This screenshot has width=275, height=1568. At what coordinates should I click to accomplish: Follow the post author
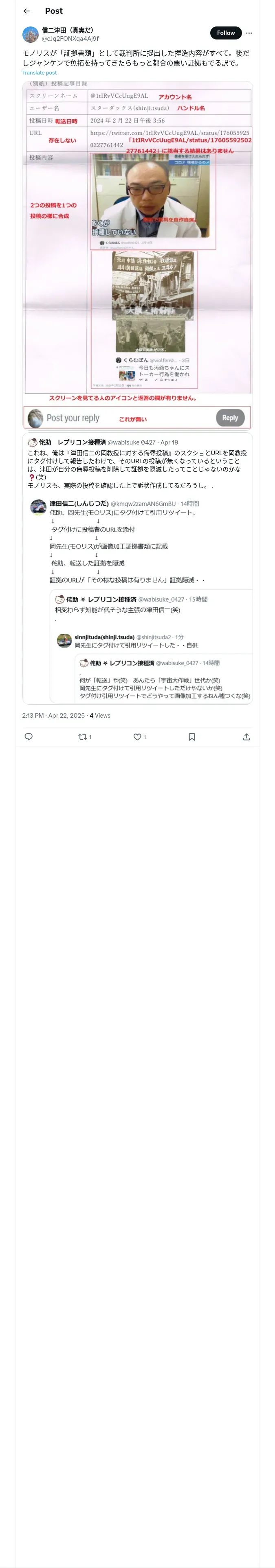point(226,33)
